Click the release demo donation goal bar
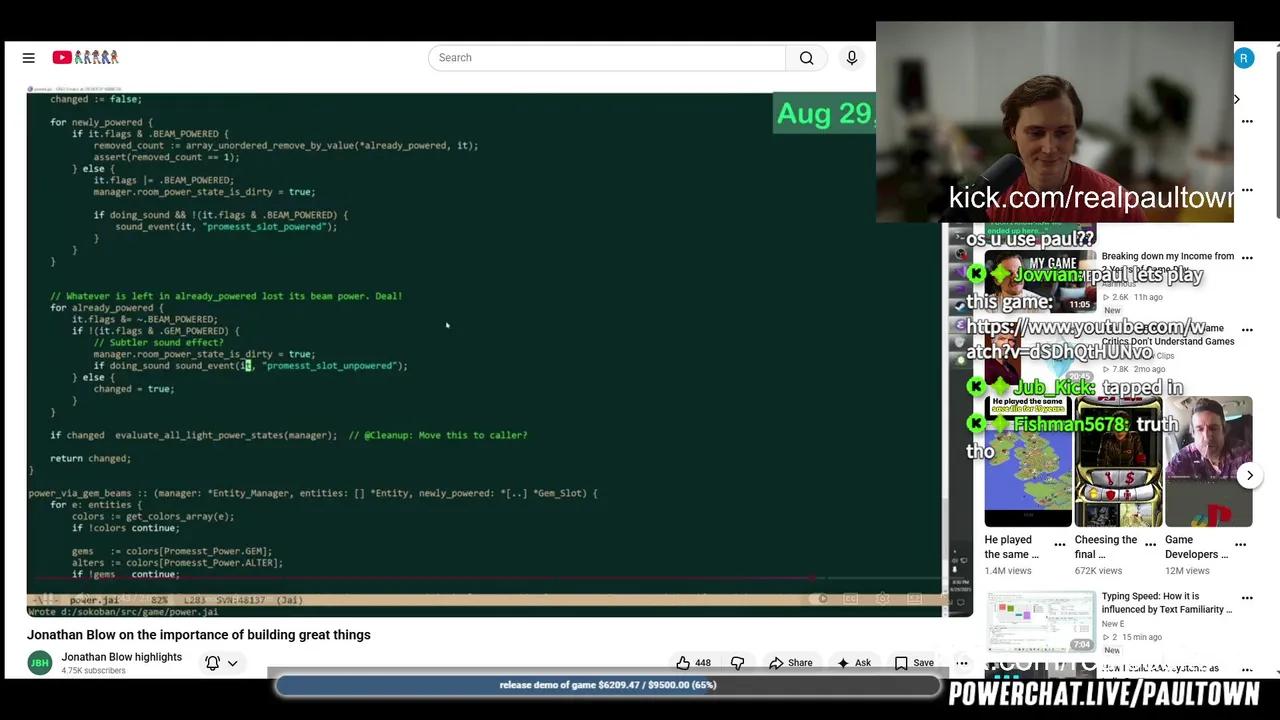The height and width of the screenshot is (720, 1280). (608, 685)
